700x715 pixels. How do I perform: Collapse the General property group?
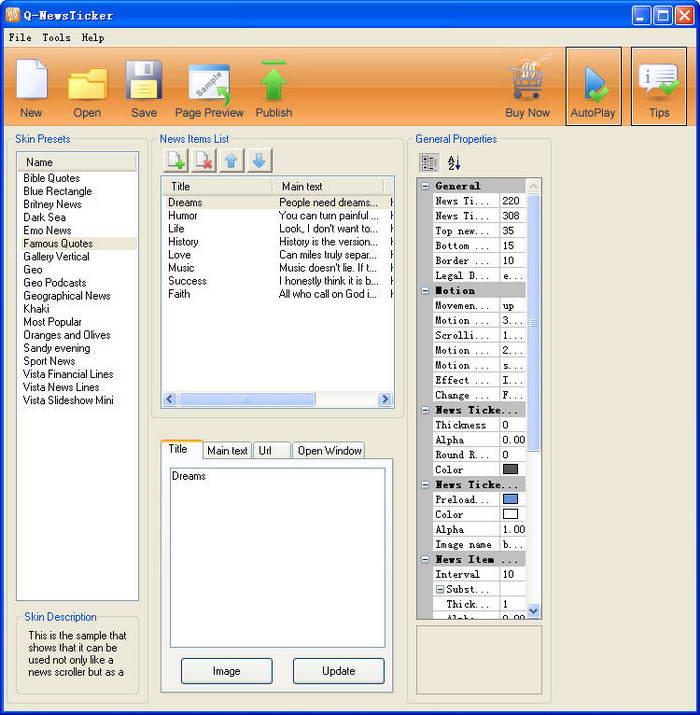click(x=425, y=186)
